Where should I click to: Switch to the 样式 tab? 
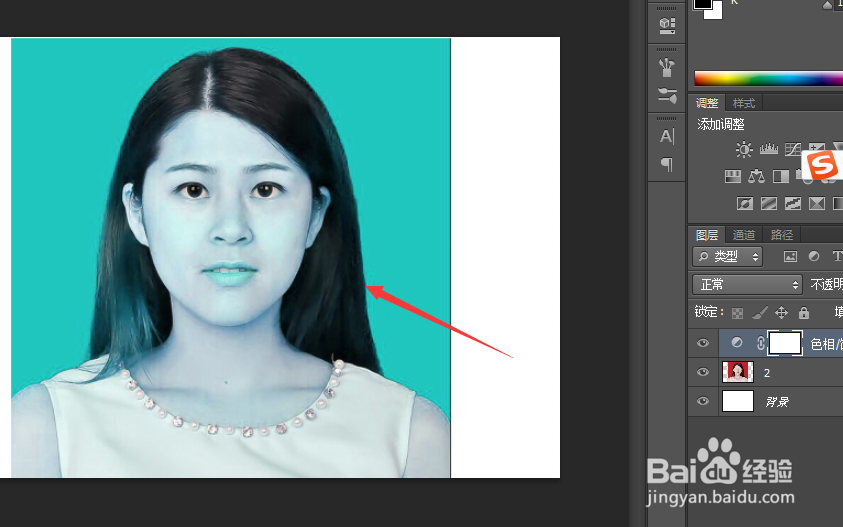[x=744, y=103]
